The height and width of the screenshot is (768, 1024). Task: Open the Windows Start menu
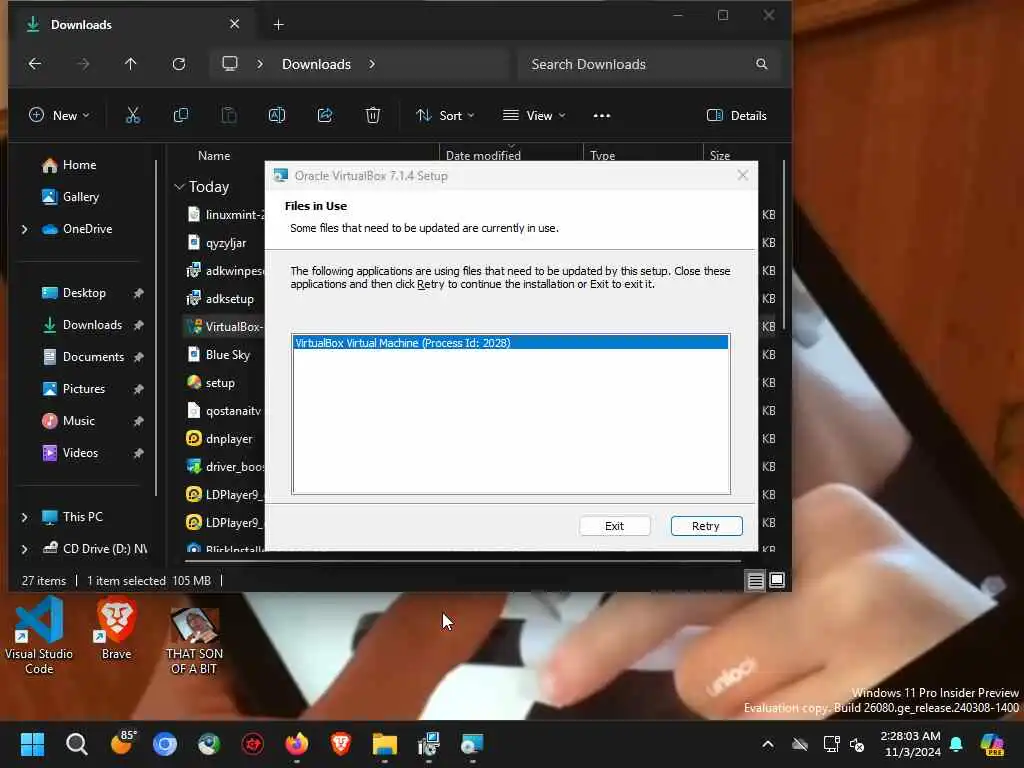coord(32,744)
